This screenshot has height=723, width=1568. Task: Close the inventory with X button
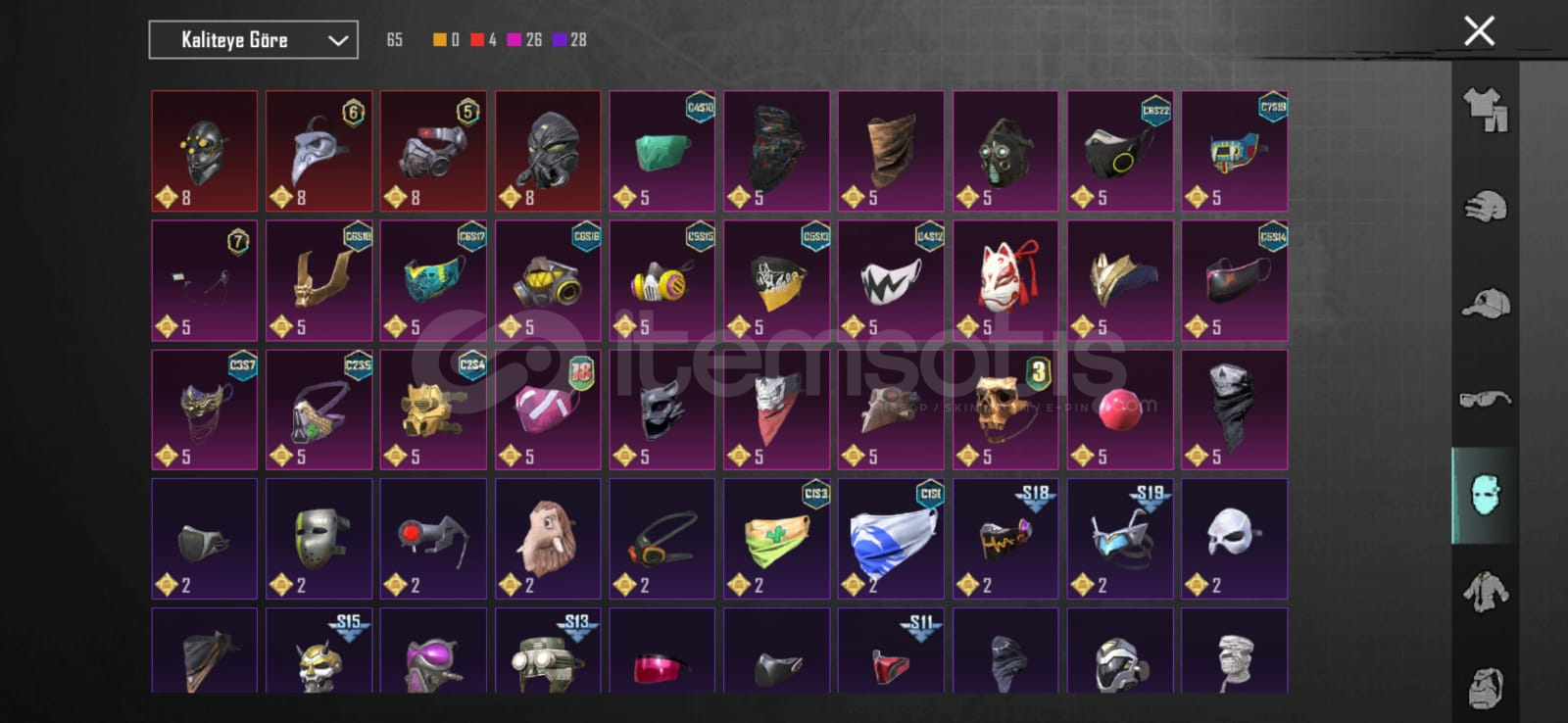point(1479,30)
